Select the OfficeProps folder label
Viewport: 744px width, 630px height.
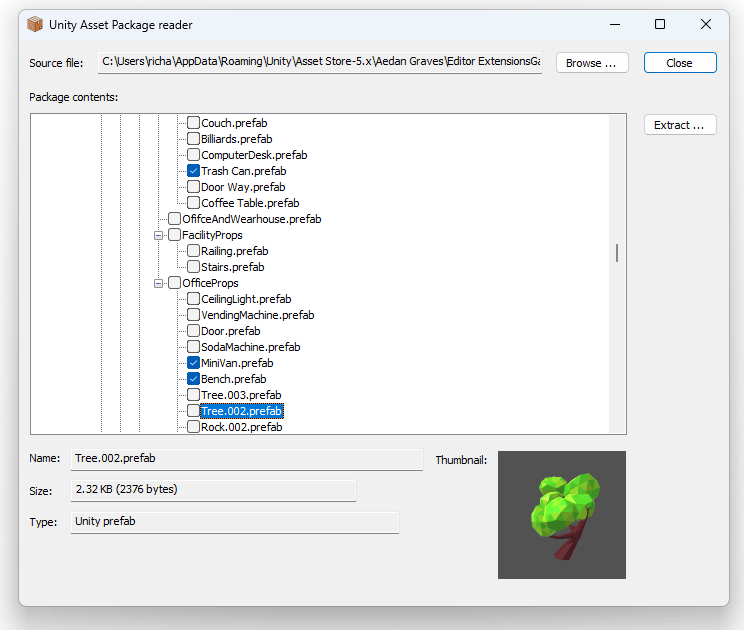coord(210,283)
